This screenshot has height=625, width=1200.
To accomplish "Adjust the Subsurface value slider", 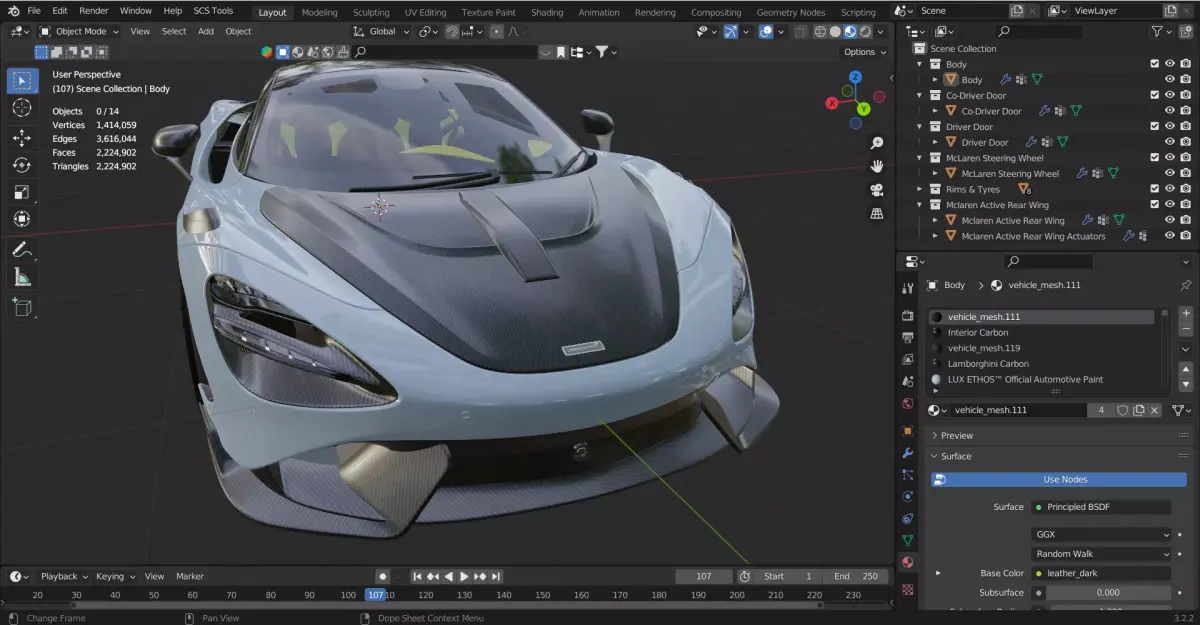I will pos(1108,593).
